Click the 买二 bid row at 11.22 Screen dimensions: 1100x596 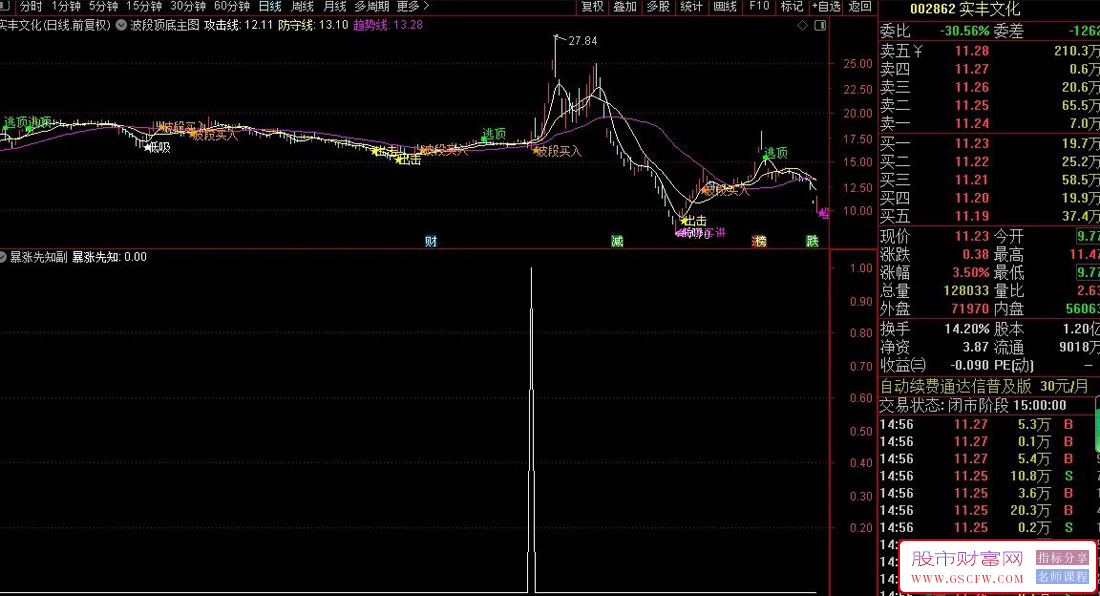tap(989, 161)
